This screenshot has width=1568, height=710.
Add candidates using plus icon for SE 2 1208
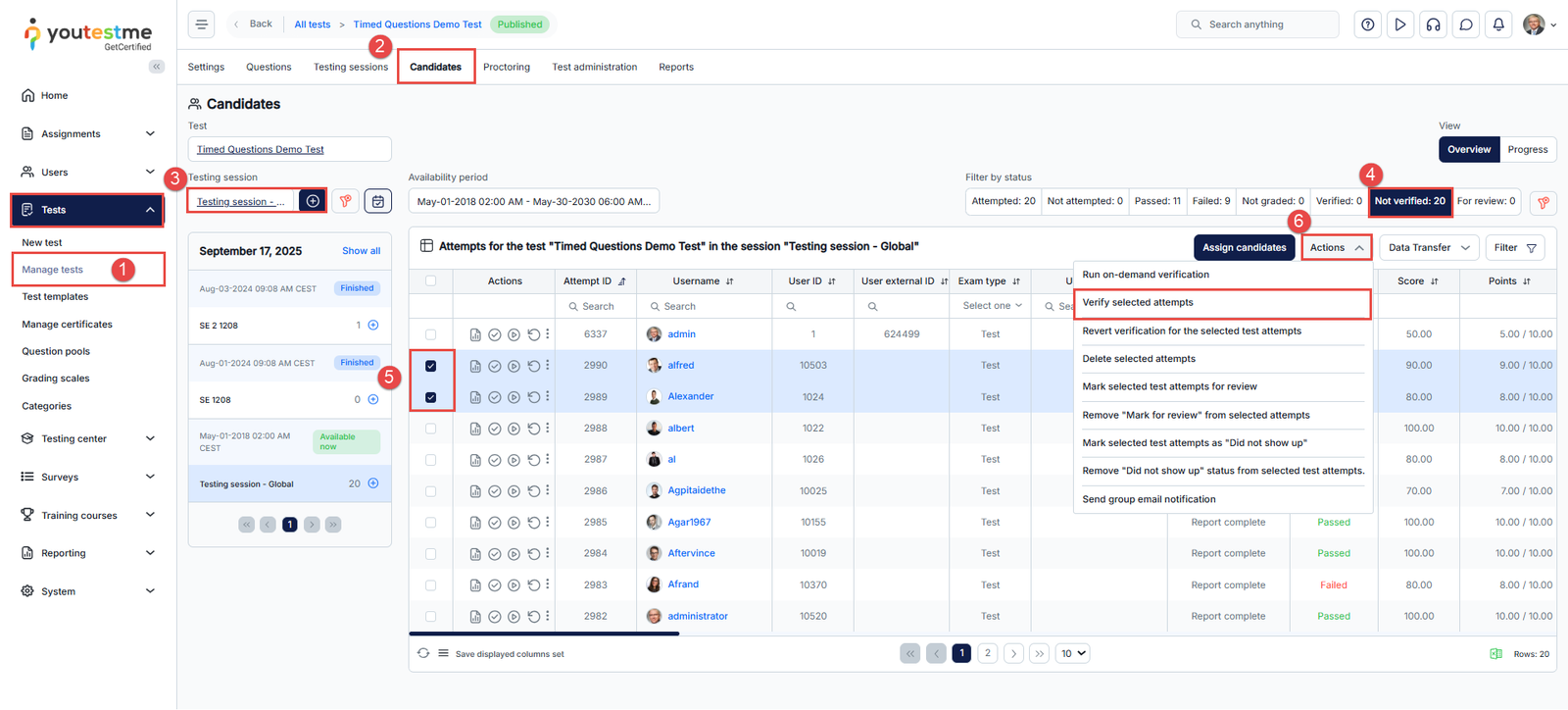pos(373,325)
